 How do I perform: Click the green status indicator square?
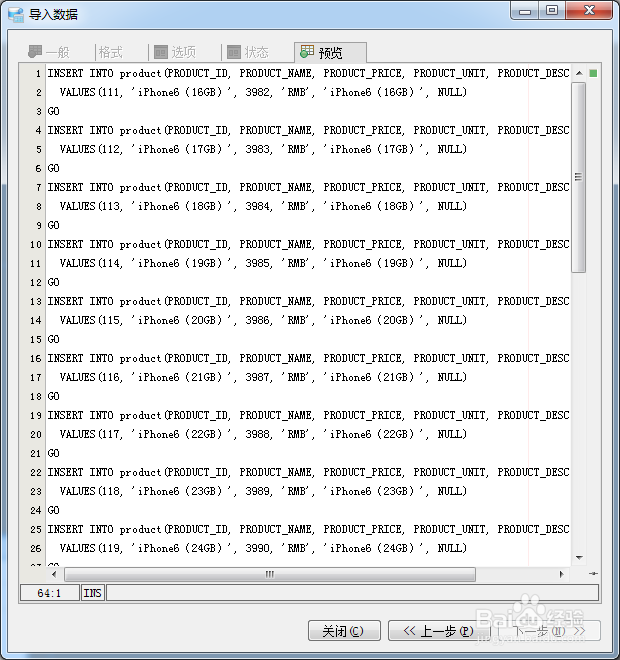point(593,74)
